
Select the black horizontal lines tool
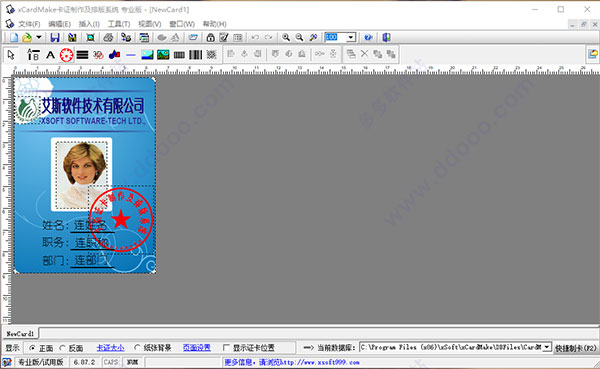(x=82, y=55)
